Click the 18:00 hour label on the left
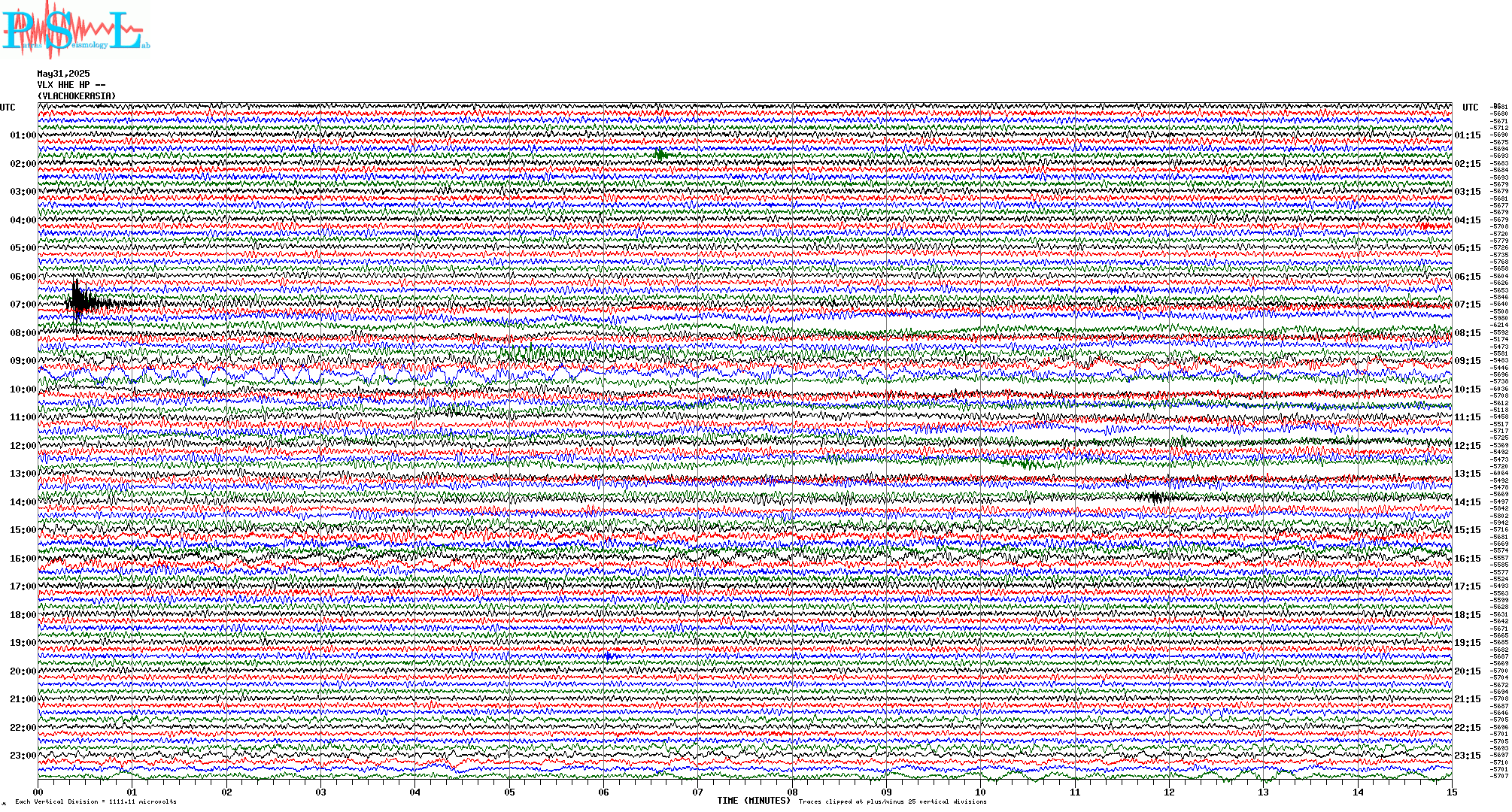This screenshot has width=1512, height=812. (x=23, y=615)
